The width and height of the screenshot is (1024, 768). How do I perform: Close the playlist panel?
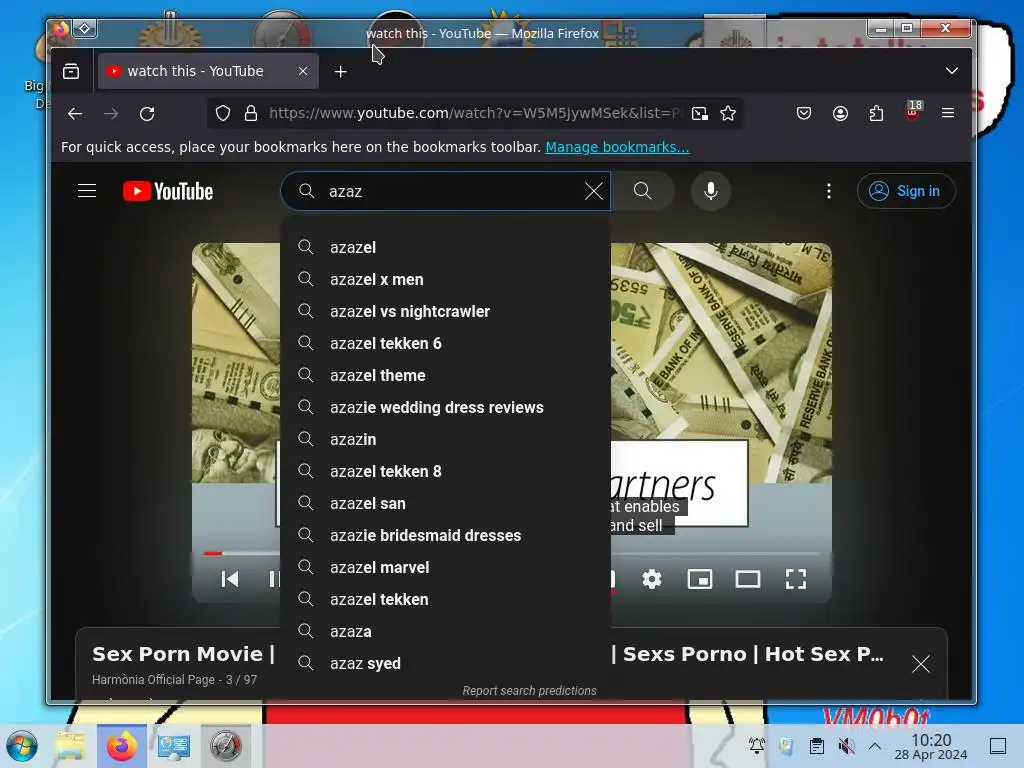tap(921, 664)
